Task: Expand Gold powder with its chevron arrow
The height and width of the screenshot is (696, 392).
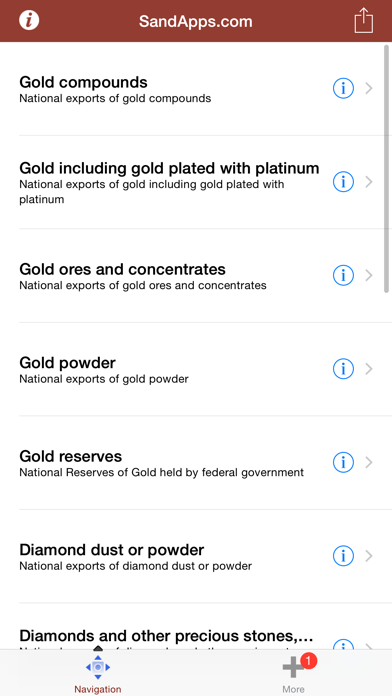Action: click(x=369, y=369)
